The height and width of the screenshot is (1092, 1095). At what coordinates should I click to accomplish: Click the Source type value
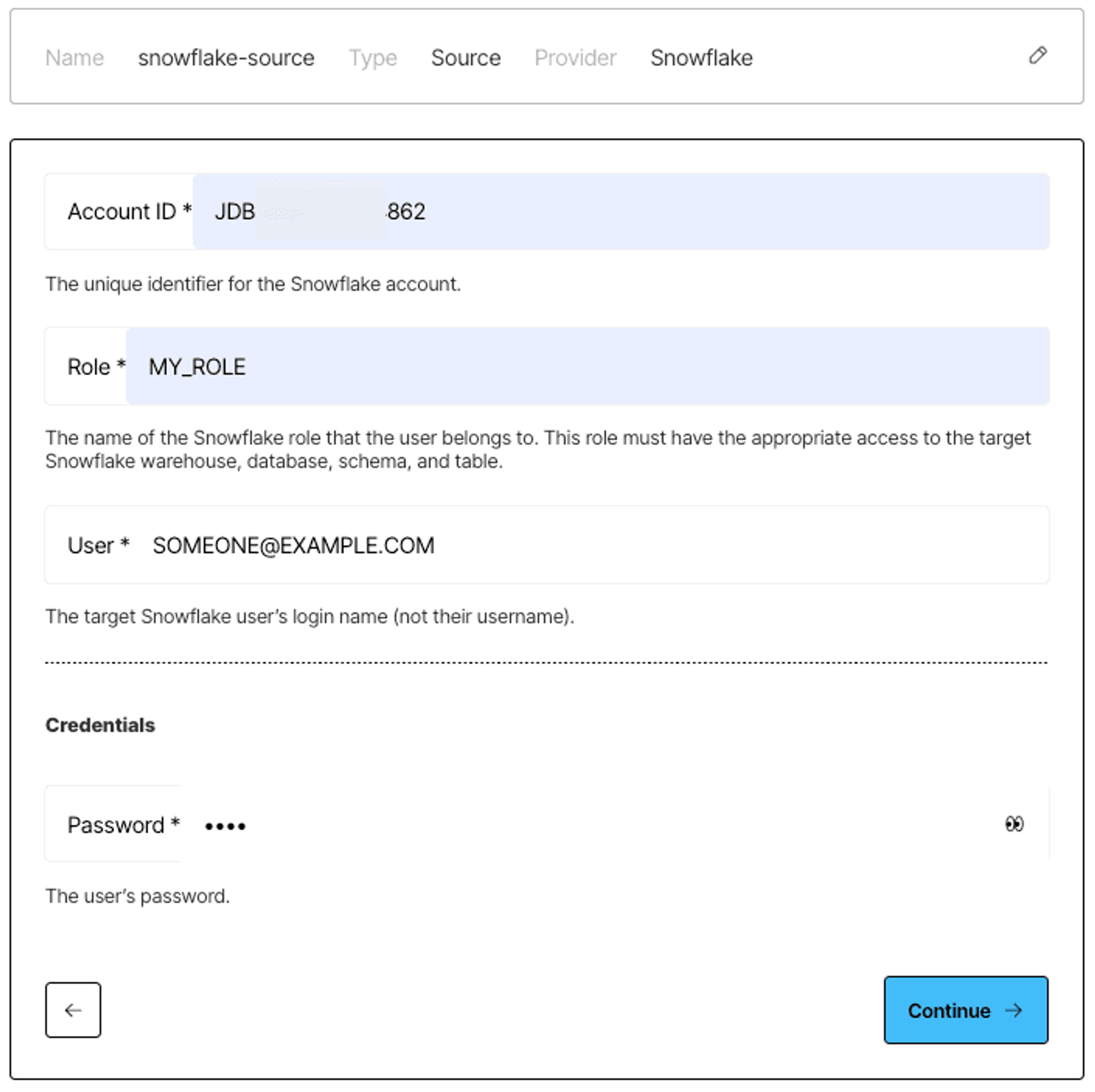[x=466, y=58]
